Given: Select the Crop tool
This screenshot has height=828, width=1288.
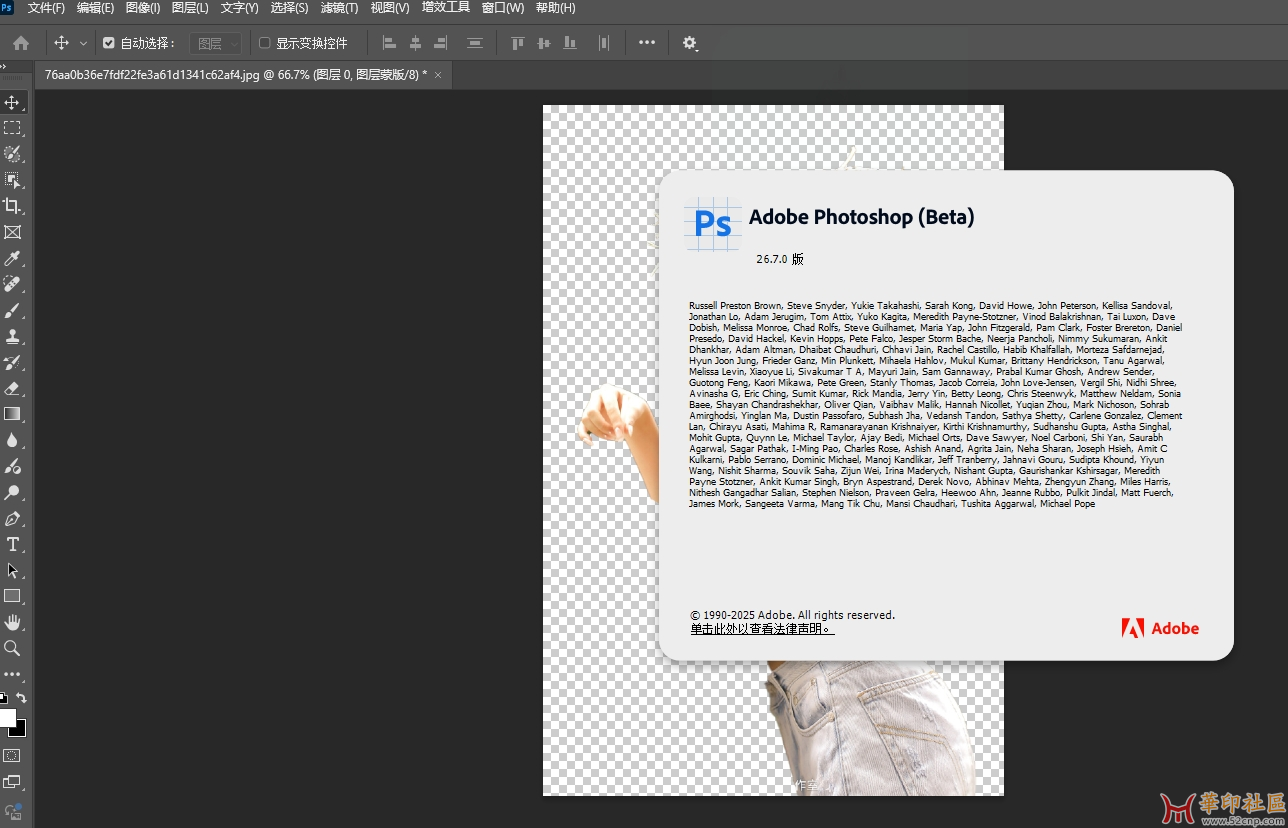Looking at the screenshot, I should (x=12, y=206).
